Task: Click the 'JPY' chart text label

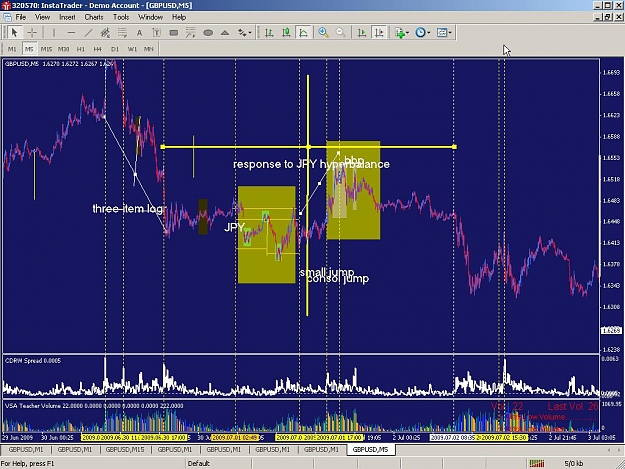Action: click(234, 228)
